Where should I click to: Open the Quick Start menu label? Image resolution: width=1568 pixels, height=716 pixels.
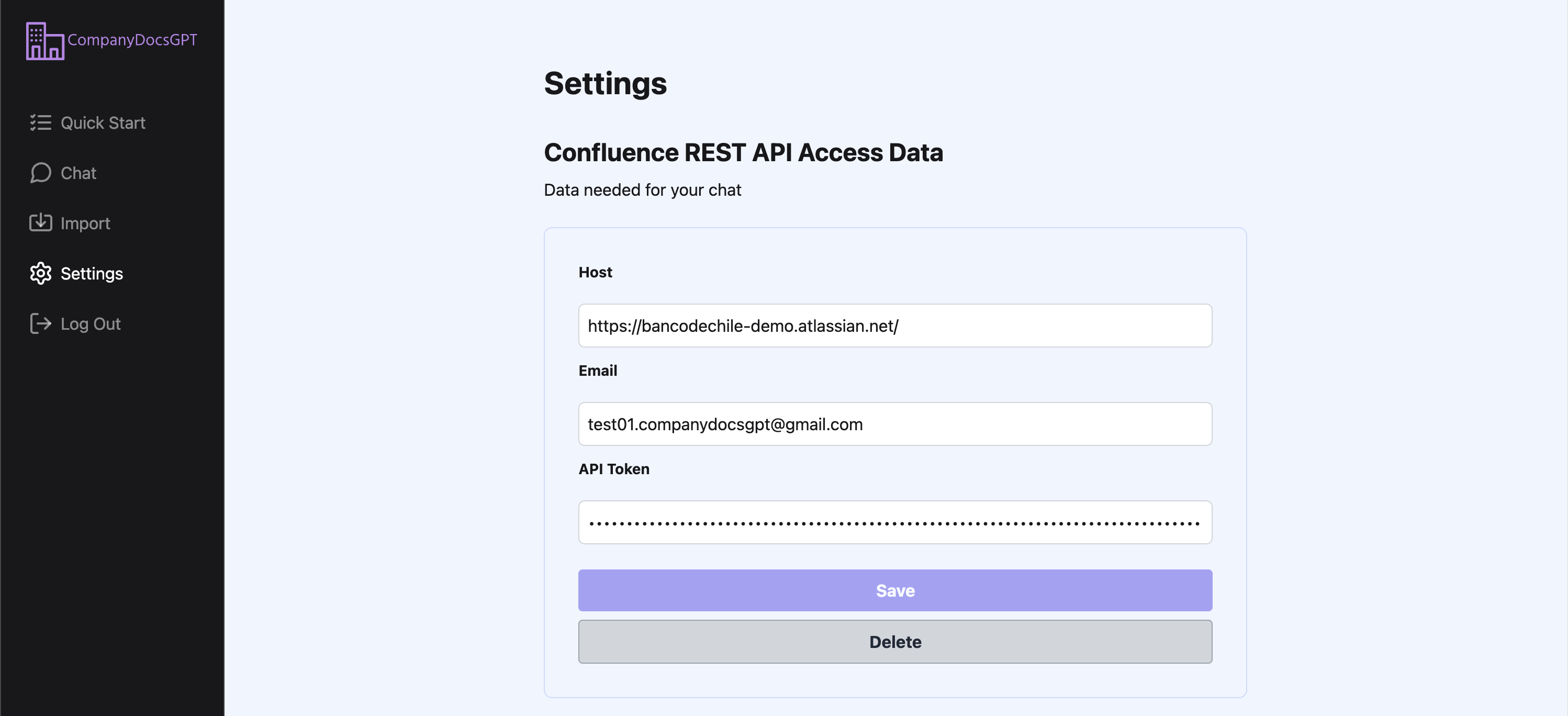tap(103, 123)
